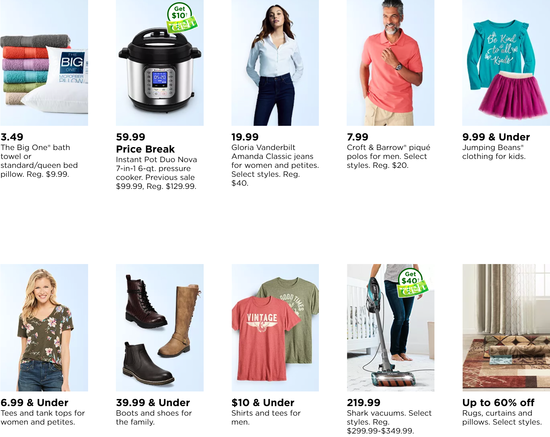Click the Get $10 Kohl's Cash badge
550x437 pixels.
pos(181,18)
